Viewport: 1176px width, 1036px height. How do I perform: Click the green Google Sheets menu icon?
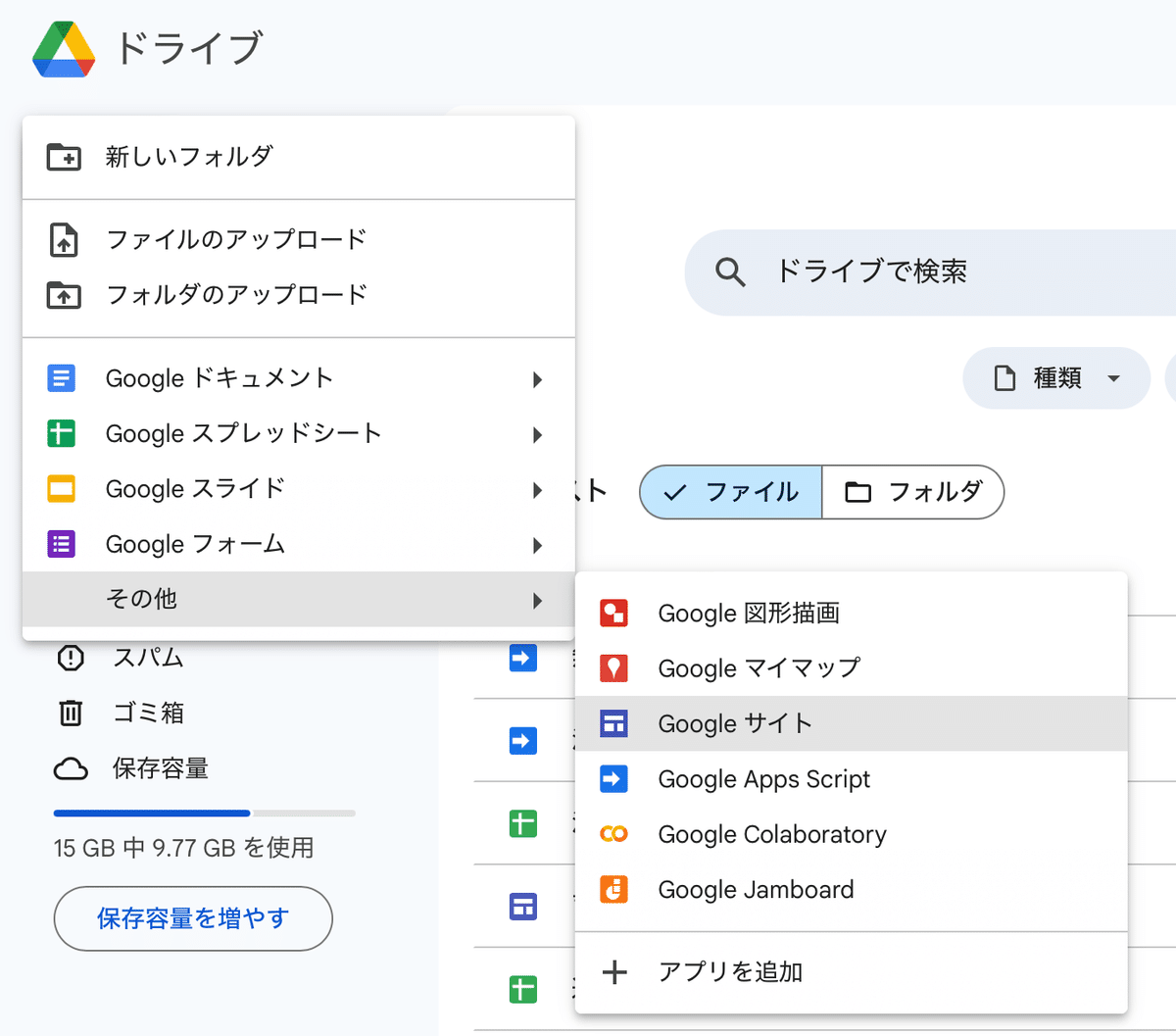pyautogui.click(x=61, y=433)
